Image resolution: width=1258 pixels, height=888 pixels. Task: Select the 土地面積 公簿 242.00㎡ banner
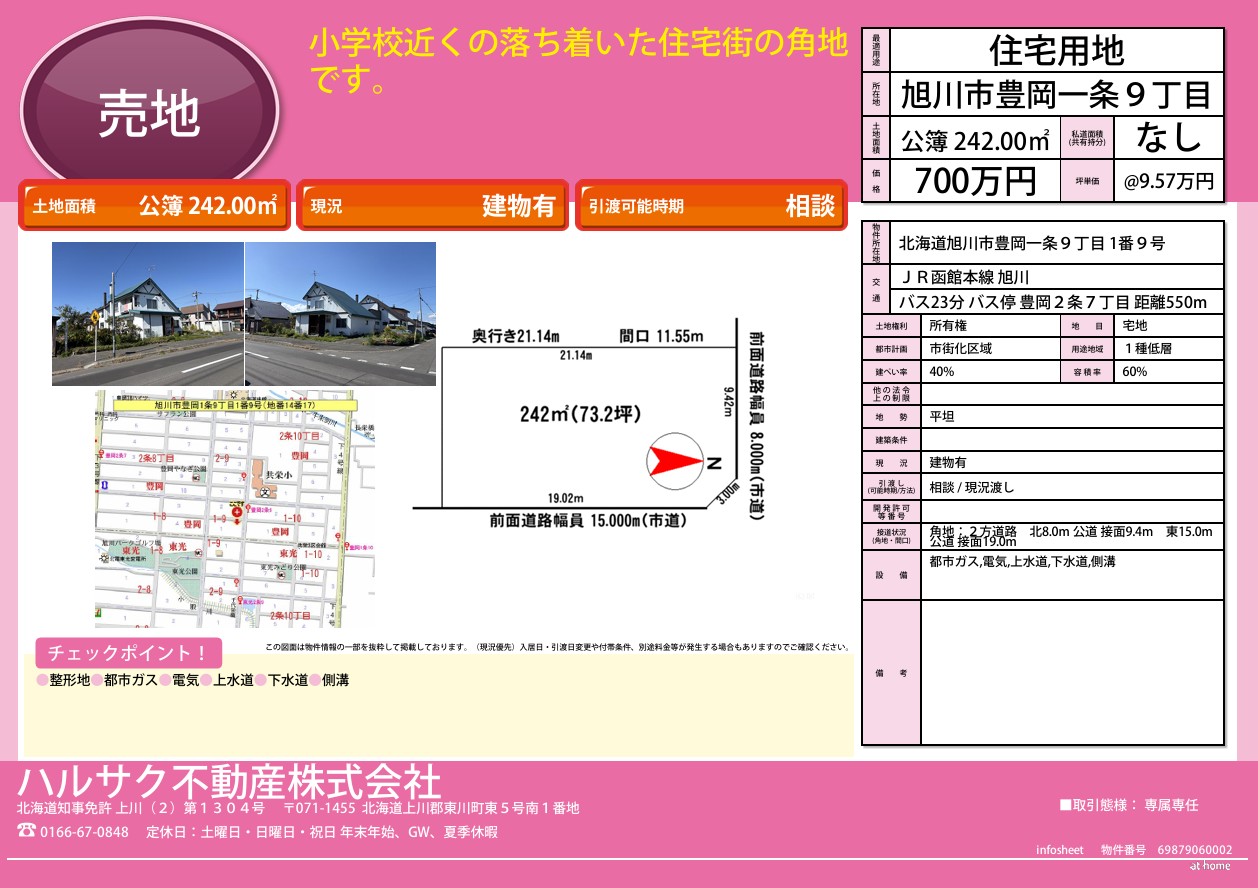[154, 206]
